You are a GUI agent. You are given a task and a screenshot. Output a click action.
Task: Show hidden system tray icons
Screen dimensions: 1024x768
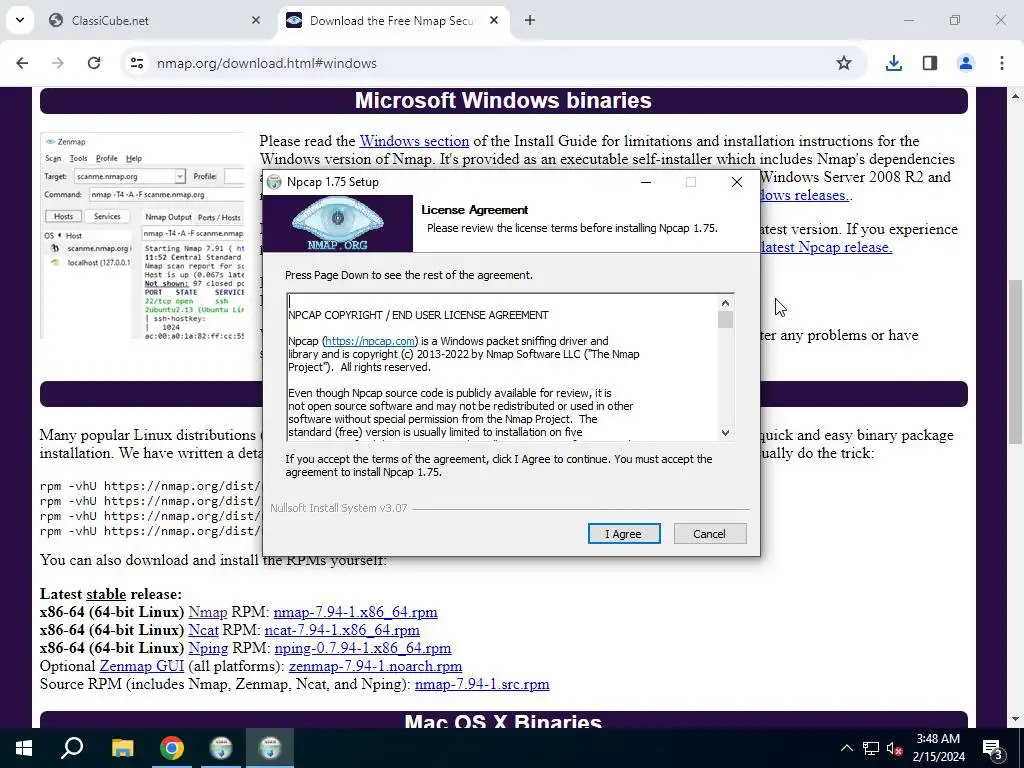pos(846,748)
